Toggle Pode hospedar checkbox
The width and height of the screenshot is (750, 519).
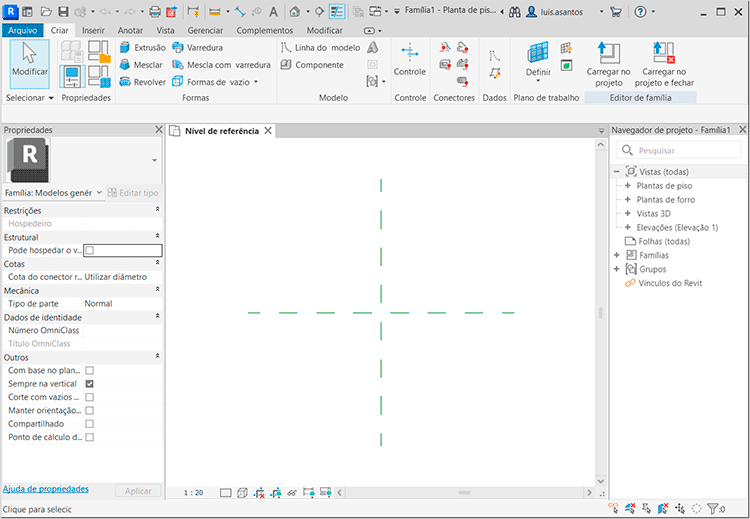(90, 250)
